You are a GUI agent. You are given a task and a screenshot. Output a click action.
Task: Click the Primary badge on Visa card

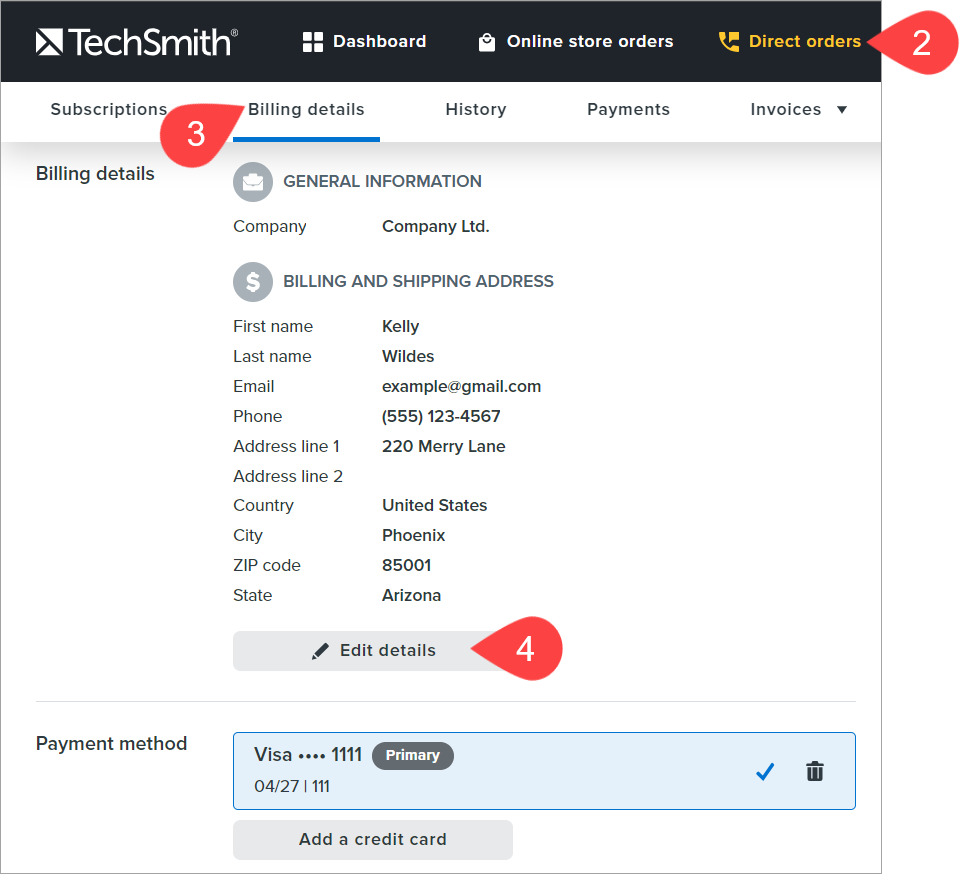[x=412, y=756]
